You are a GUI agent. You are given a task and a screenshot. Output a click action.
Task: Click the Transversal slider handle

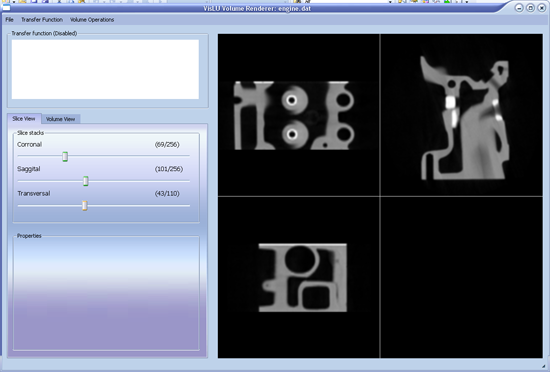point(85,205)
